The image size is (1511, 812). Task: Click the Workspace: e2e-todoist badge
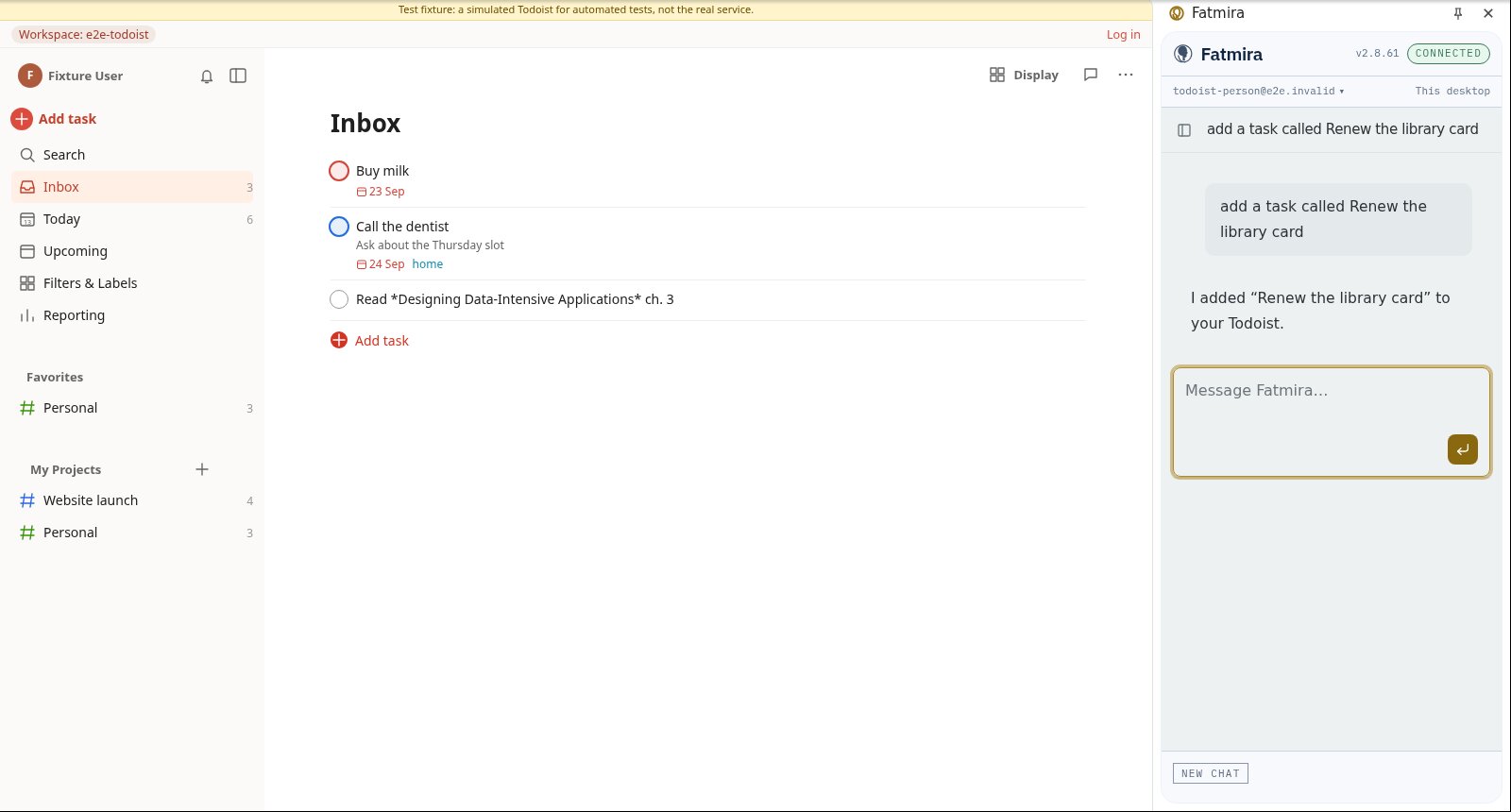pyautogui.click(x=84, y=35)
